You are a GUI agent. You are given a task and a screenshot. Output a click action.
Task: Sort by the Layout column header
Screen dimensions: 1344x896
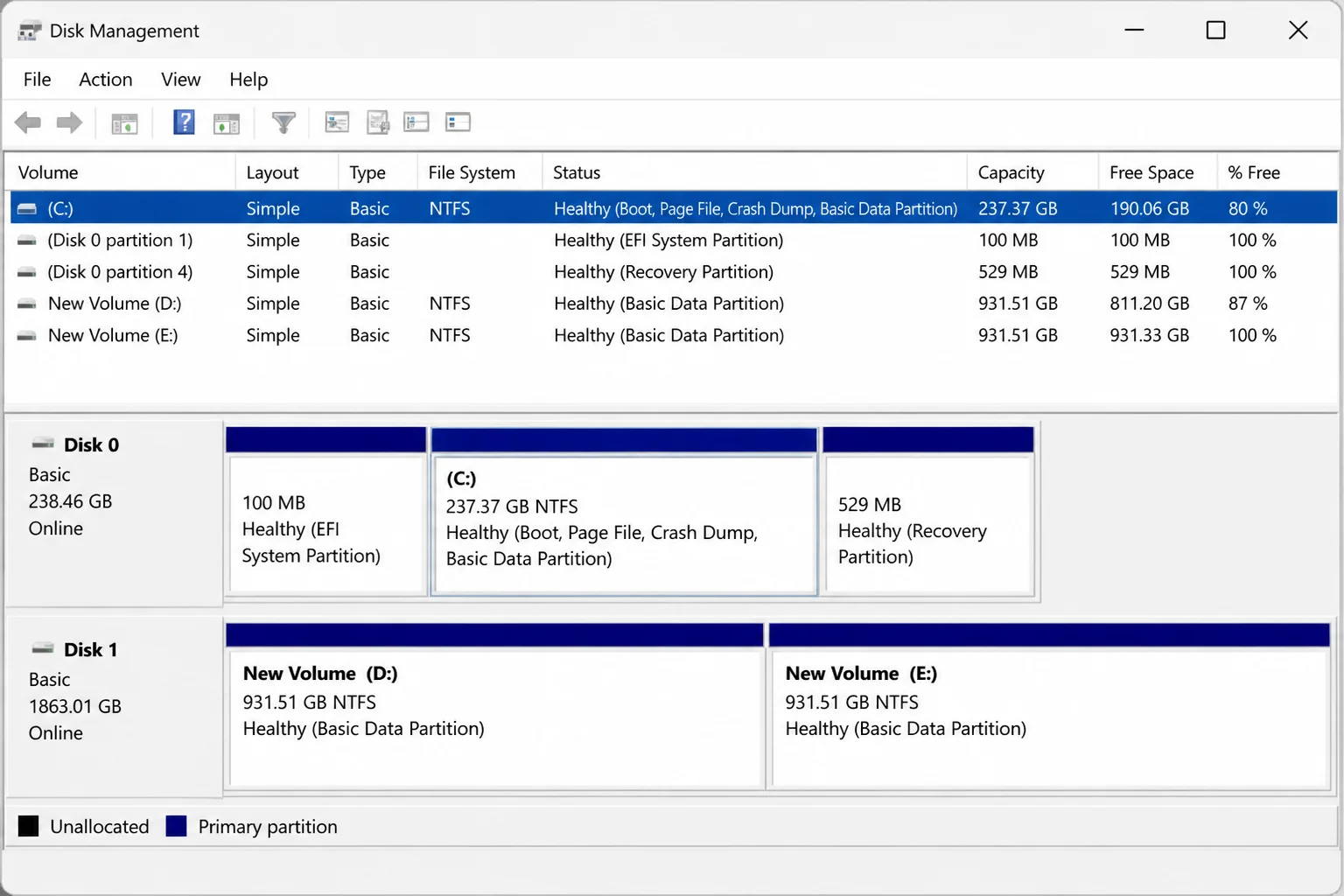(287, 172)
